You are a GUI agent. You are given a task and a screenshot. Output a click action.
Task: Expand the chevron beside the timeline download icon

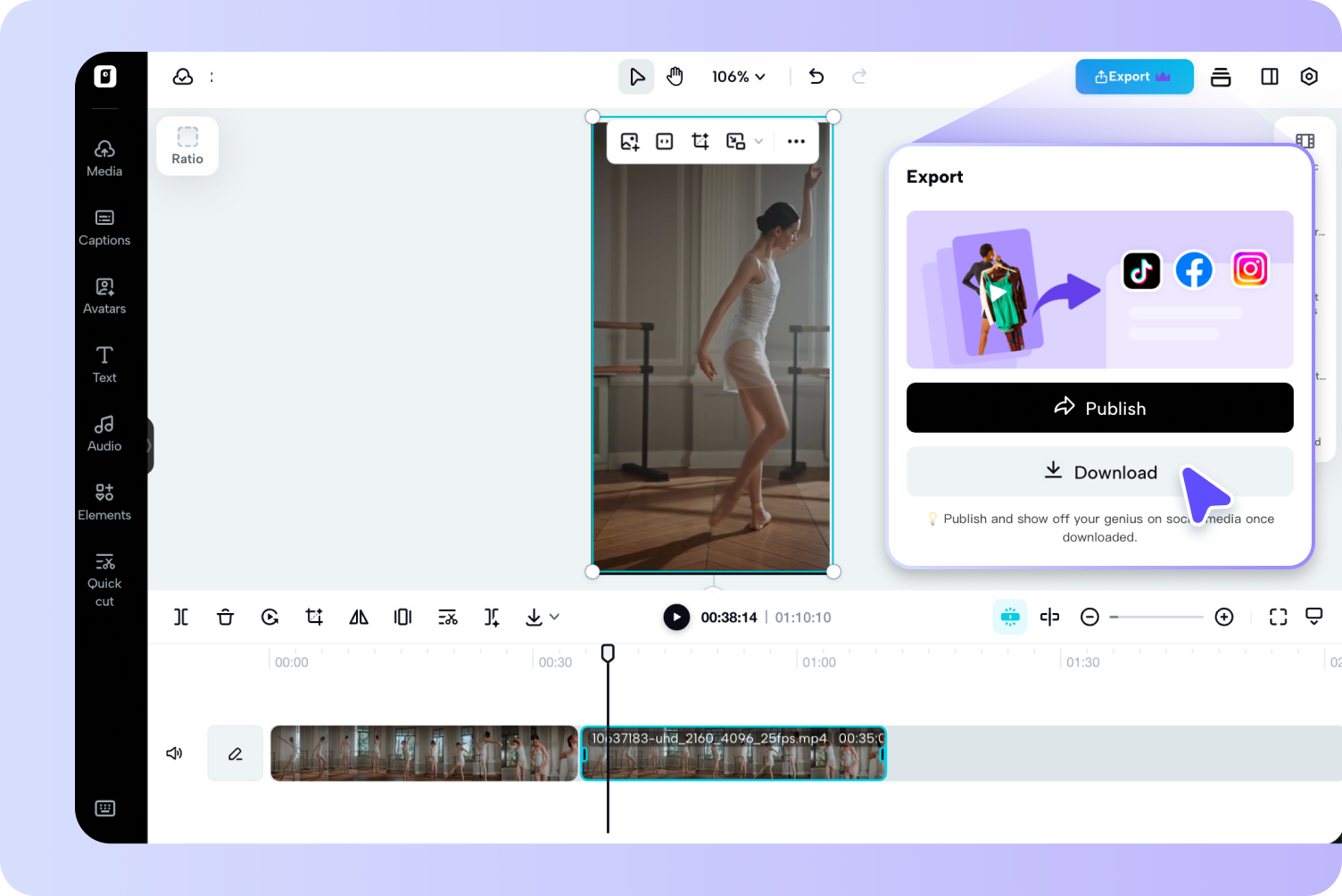coord(554,617)
